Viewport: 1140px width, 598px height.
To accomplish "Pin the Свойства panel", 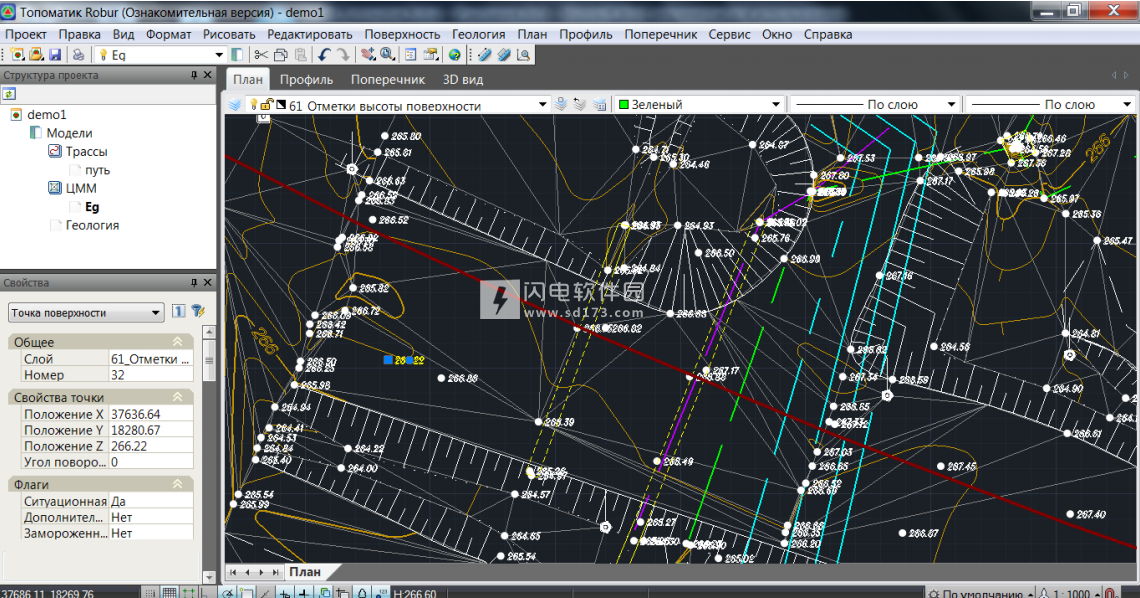I will (x=194, y=283).
